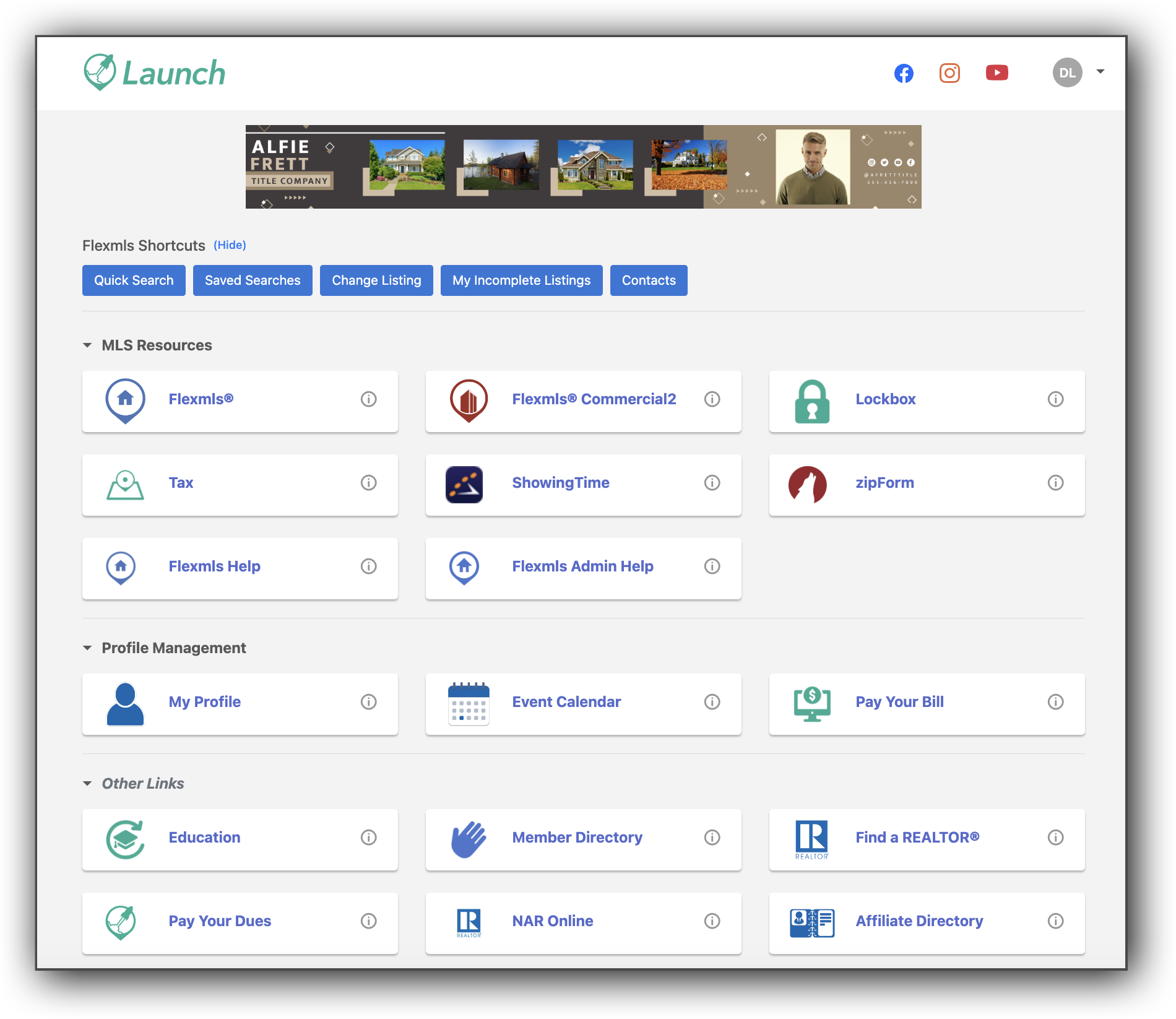The height and width of the screenshot is (1019, 1176).
Task: Open My Incomplete Listings
Action: pos(522,280)
